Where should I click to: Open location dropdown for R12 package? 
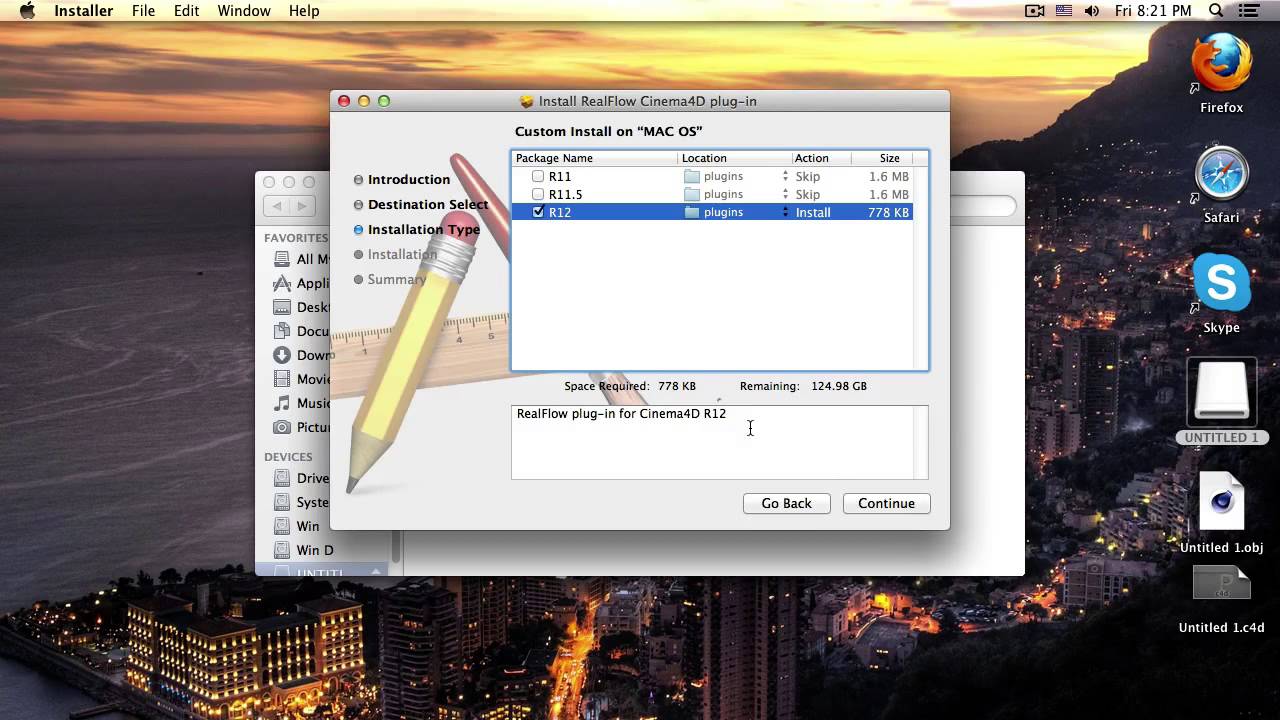(785, 213)
